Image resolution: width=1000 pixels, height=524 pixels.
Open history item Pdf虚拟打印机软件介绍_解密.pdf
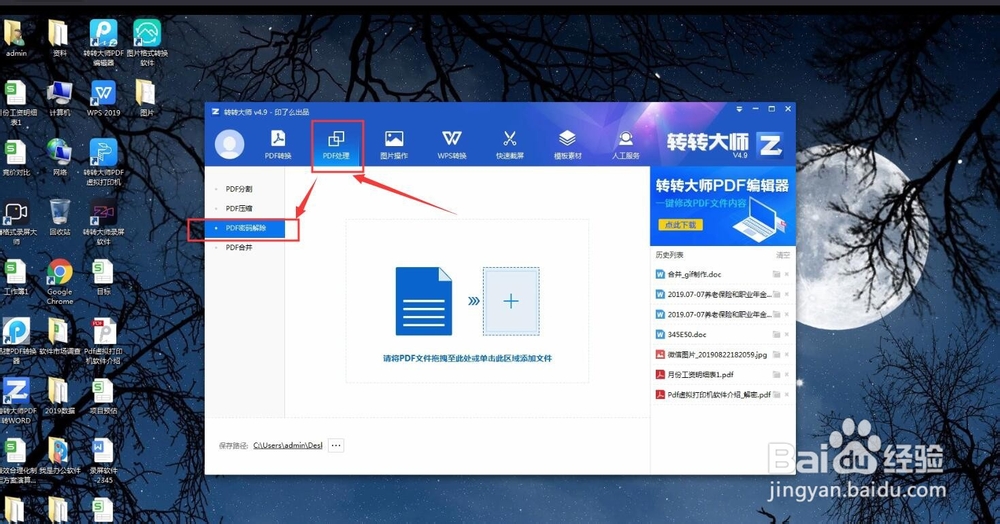click(x=719, y=395)
